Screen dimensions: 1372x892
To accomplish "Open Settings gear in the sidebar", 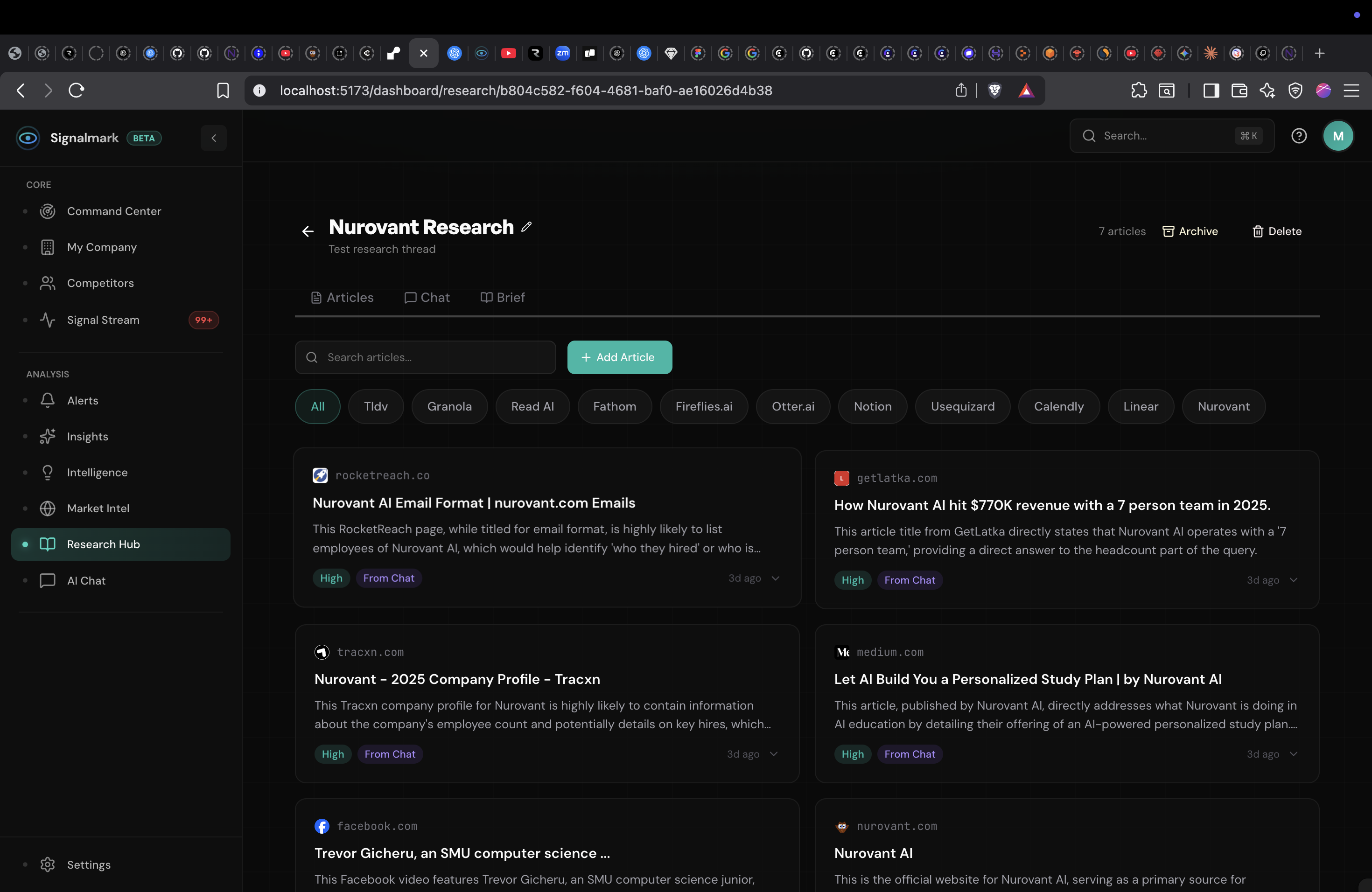I will pos(88,864).
